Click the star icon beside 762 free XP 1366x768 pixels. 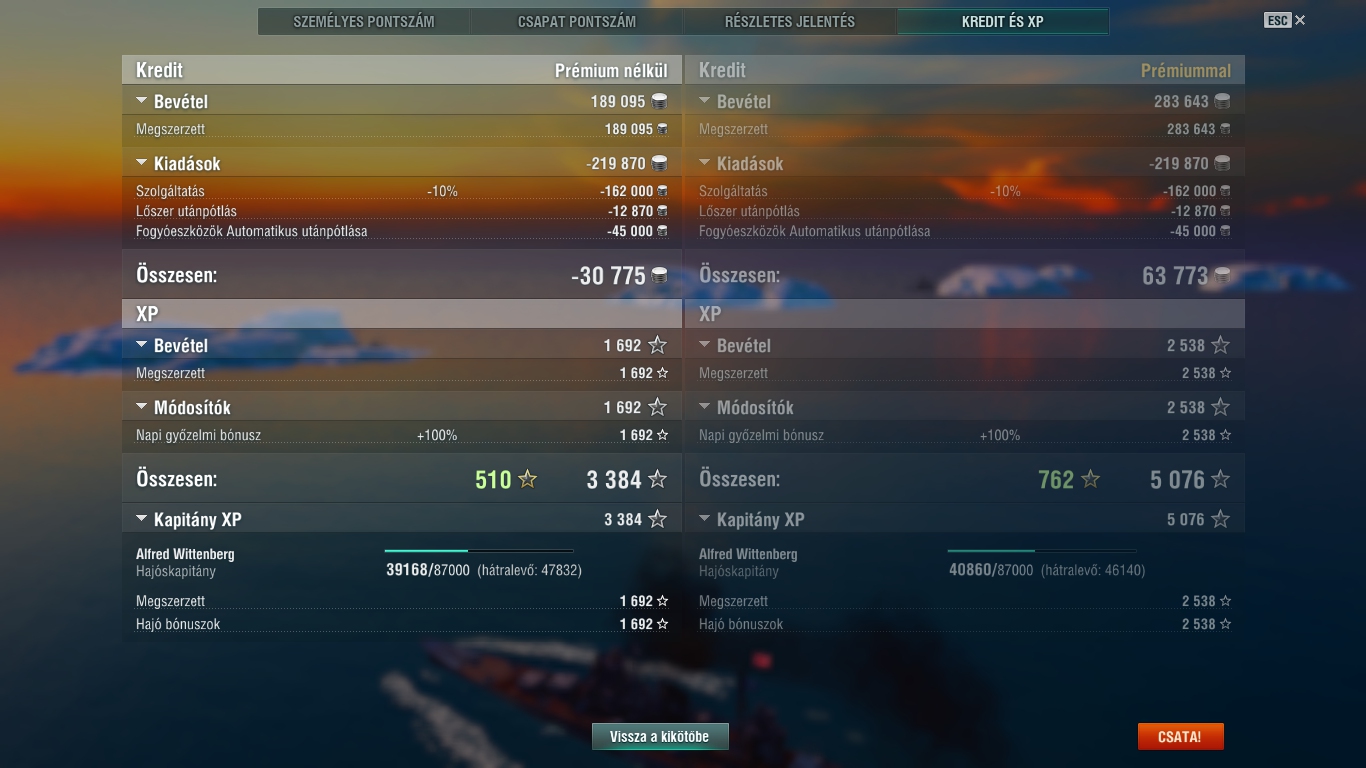[x=1091, y=479]
